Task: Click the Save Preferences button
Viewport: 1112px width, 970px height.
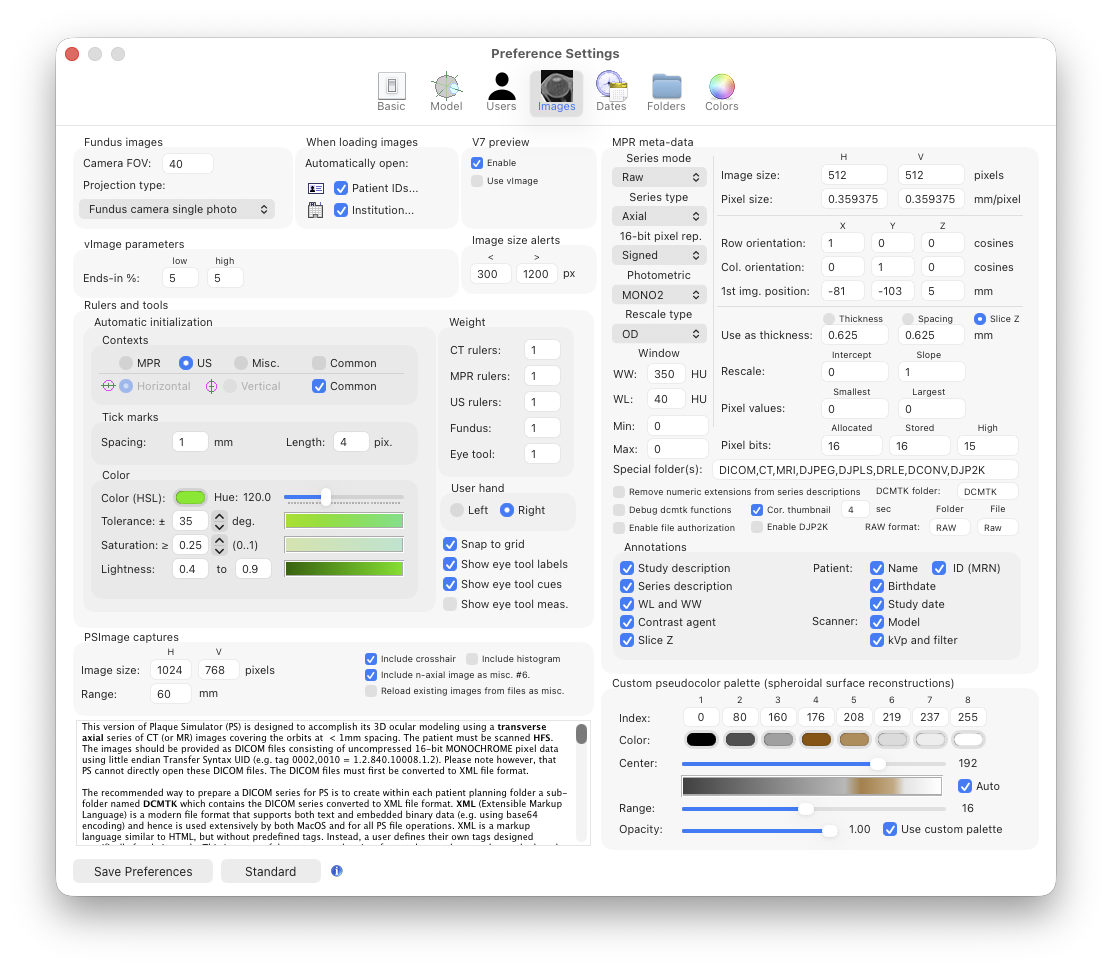Action: 143,871
